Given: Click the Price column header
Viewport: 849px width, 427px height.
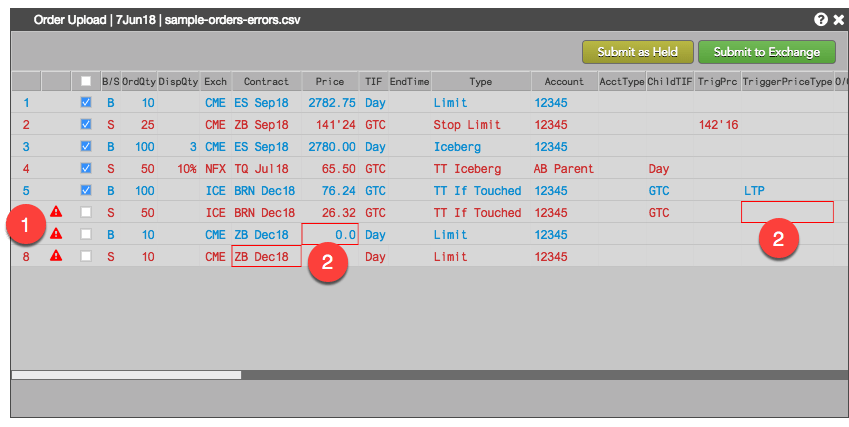Looking at the screenshot, I should [330, 82].
